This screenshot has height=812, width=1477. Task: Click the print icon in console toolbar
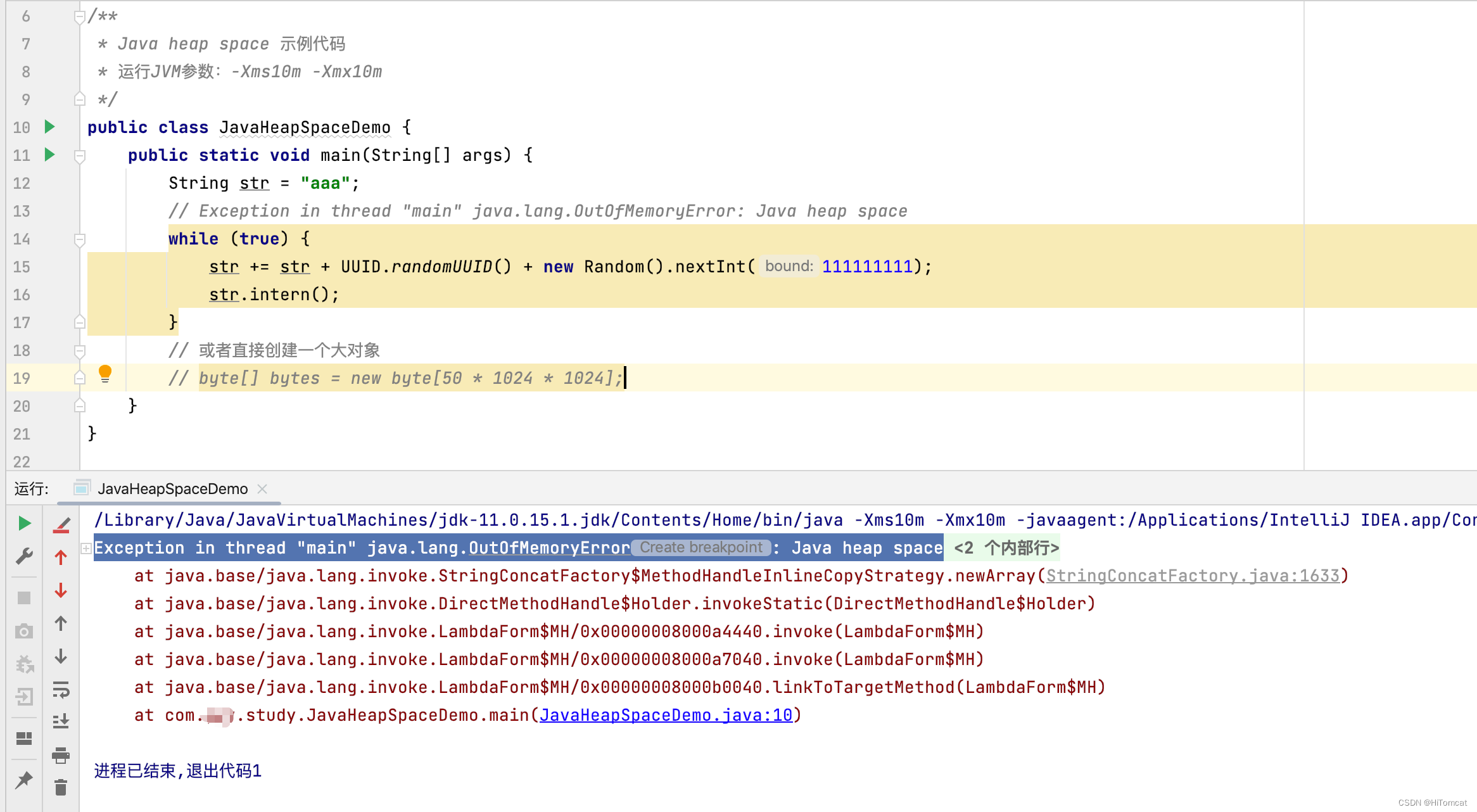[x=61, y=755]
